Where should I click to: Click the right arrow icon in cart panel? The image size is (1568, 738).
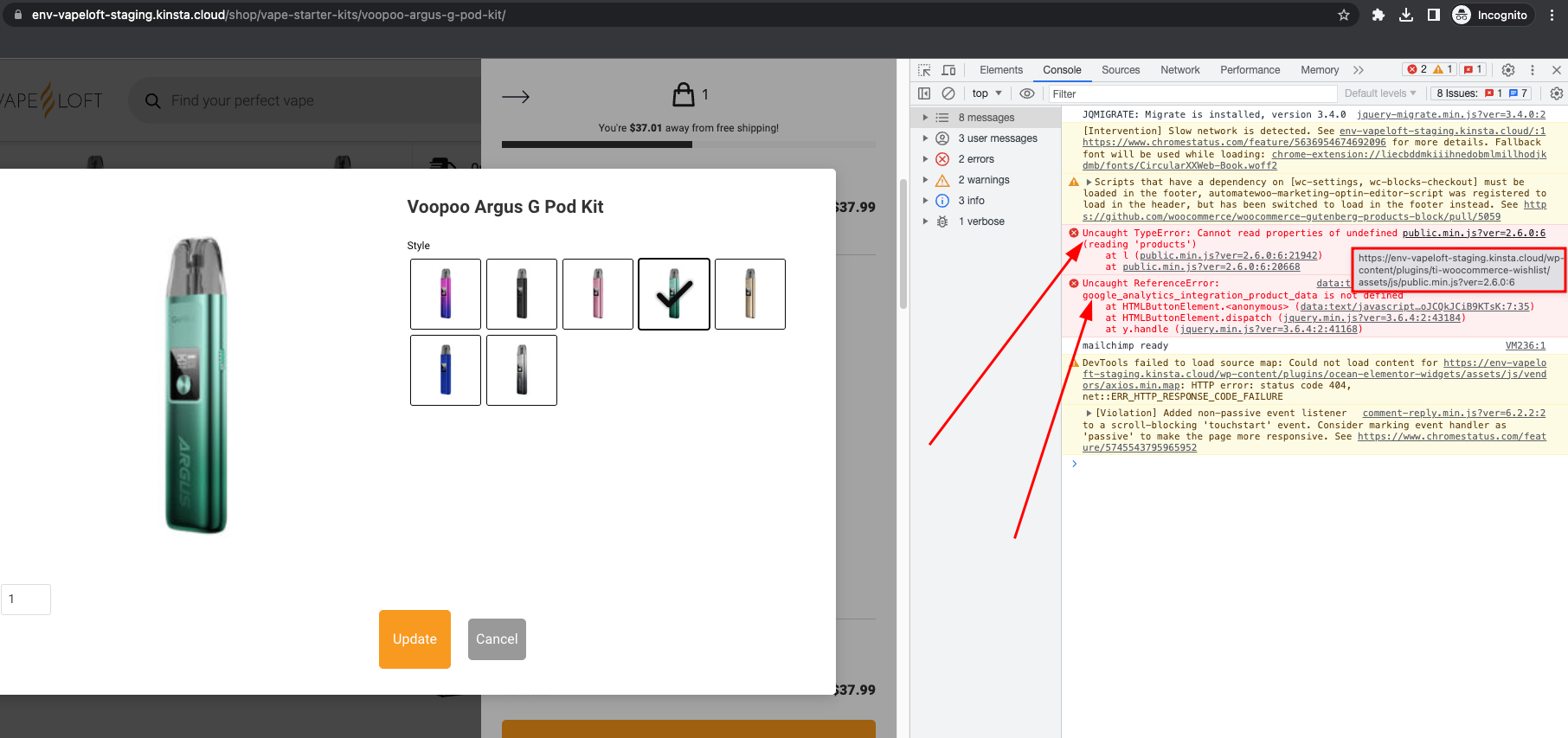coord(516,97)
